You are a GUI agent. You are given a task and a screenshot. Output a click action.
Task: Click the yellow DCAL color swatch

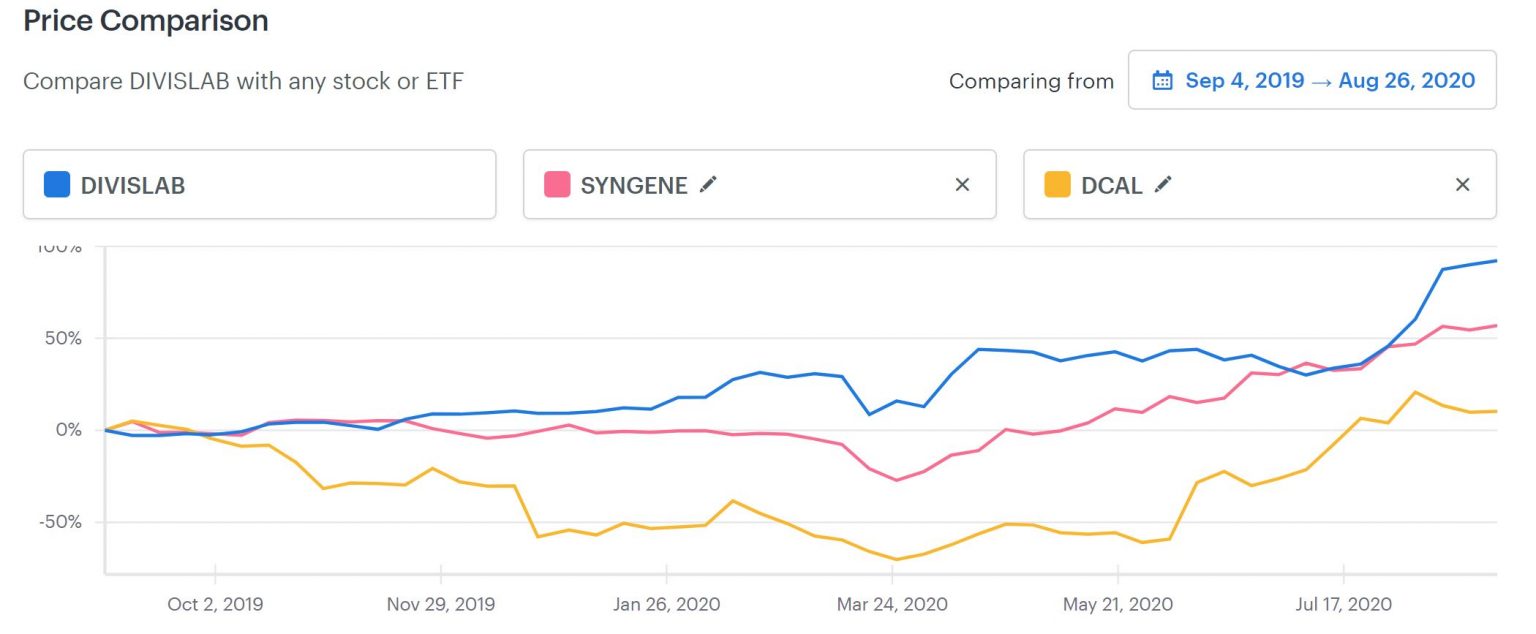pos(1057,185)
